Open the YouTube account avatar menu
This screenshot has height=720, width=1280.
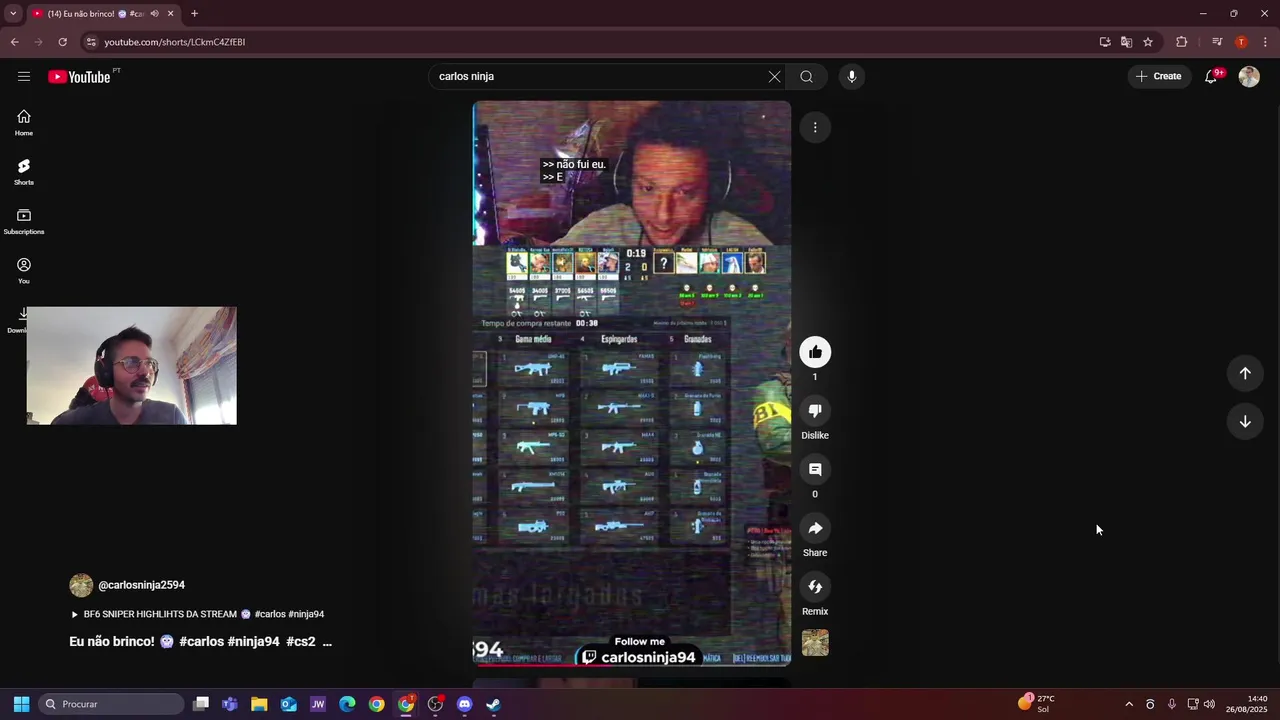[1249, 76]
